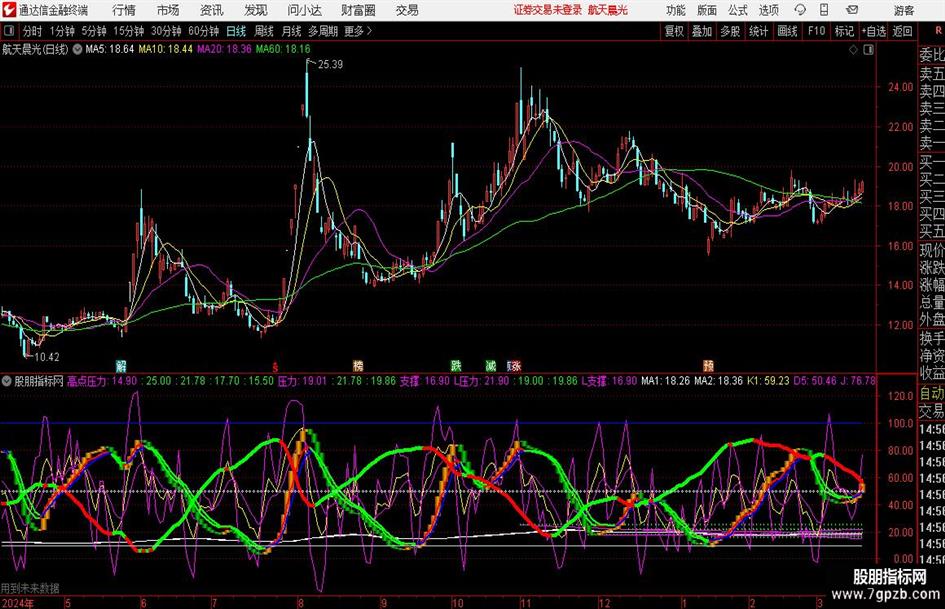
Task: Open the 功能 menu
Action: tap(676, 10)
